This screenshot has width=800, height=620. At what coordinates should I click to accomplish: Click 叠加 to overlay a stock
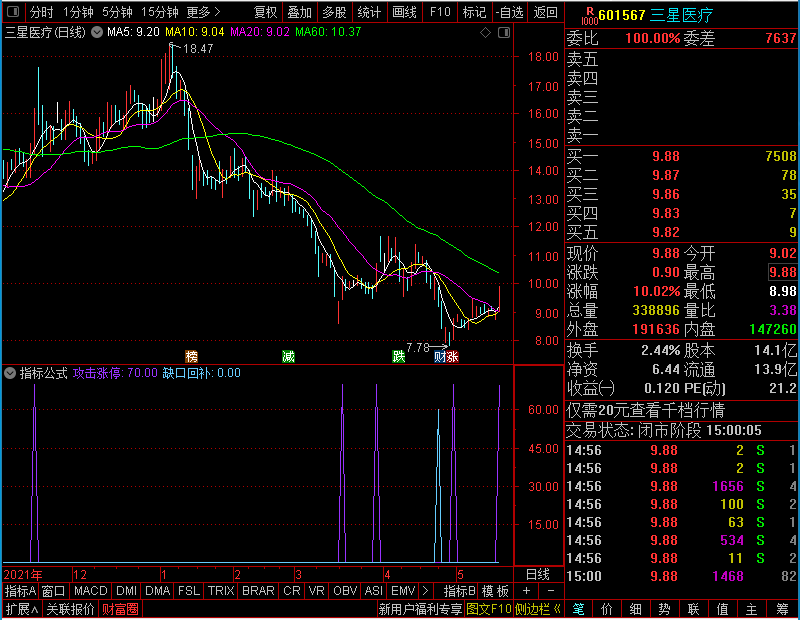point(299,12)
